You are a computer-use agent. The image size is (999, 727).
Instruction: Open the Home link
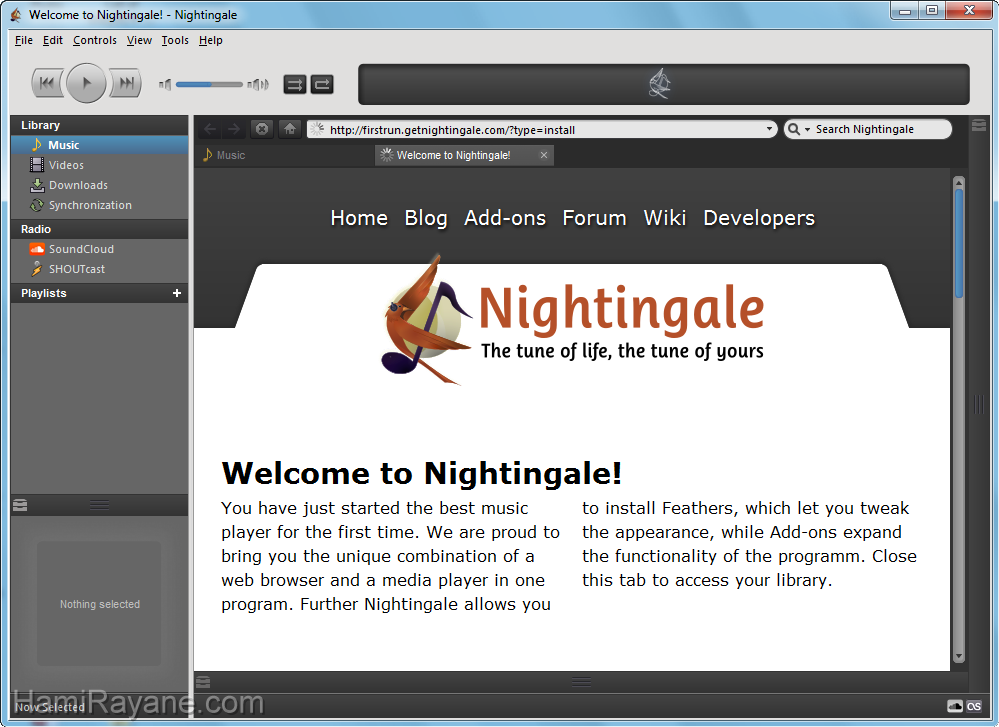point(359,218)
